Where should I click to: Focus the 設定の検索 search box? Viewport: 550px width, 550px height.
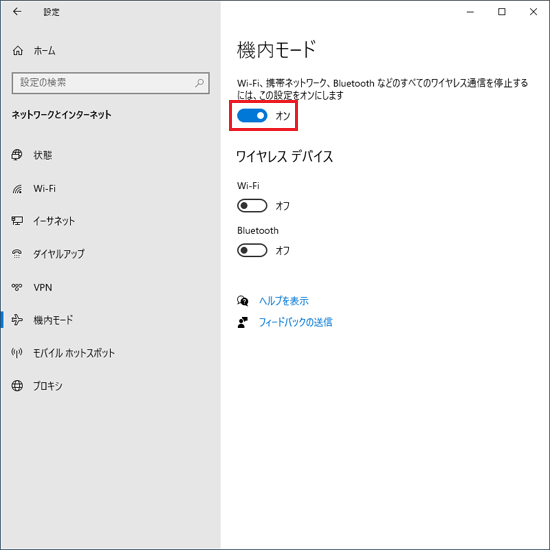coord(110,83)
